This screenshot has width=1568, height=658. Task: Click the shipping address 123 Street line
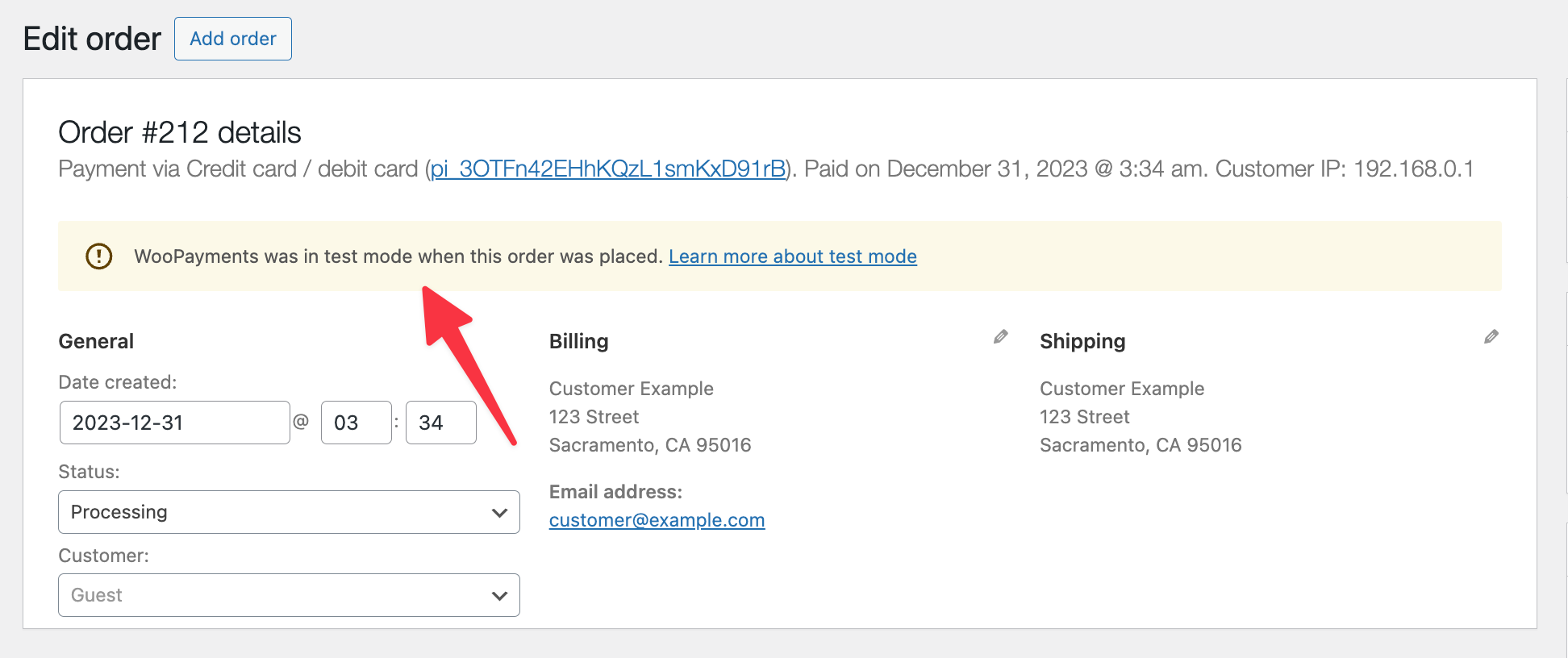click(x=1084, y=417)
